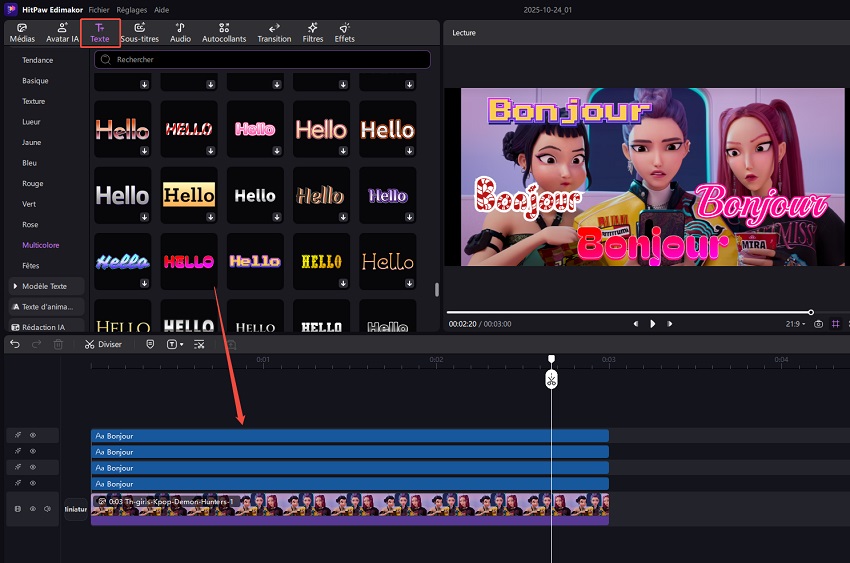Viewport: 850px width, 563px height.
Task: Mute the video track audio
Action: [46, 509]
